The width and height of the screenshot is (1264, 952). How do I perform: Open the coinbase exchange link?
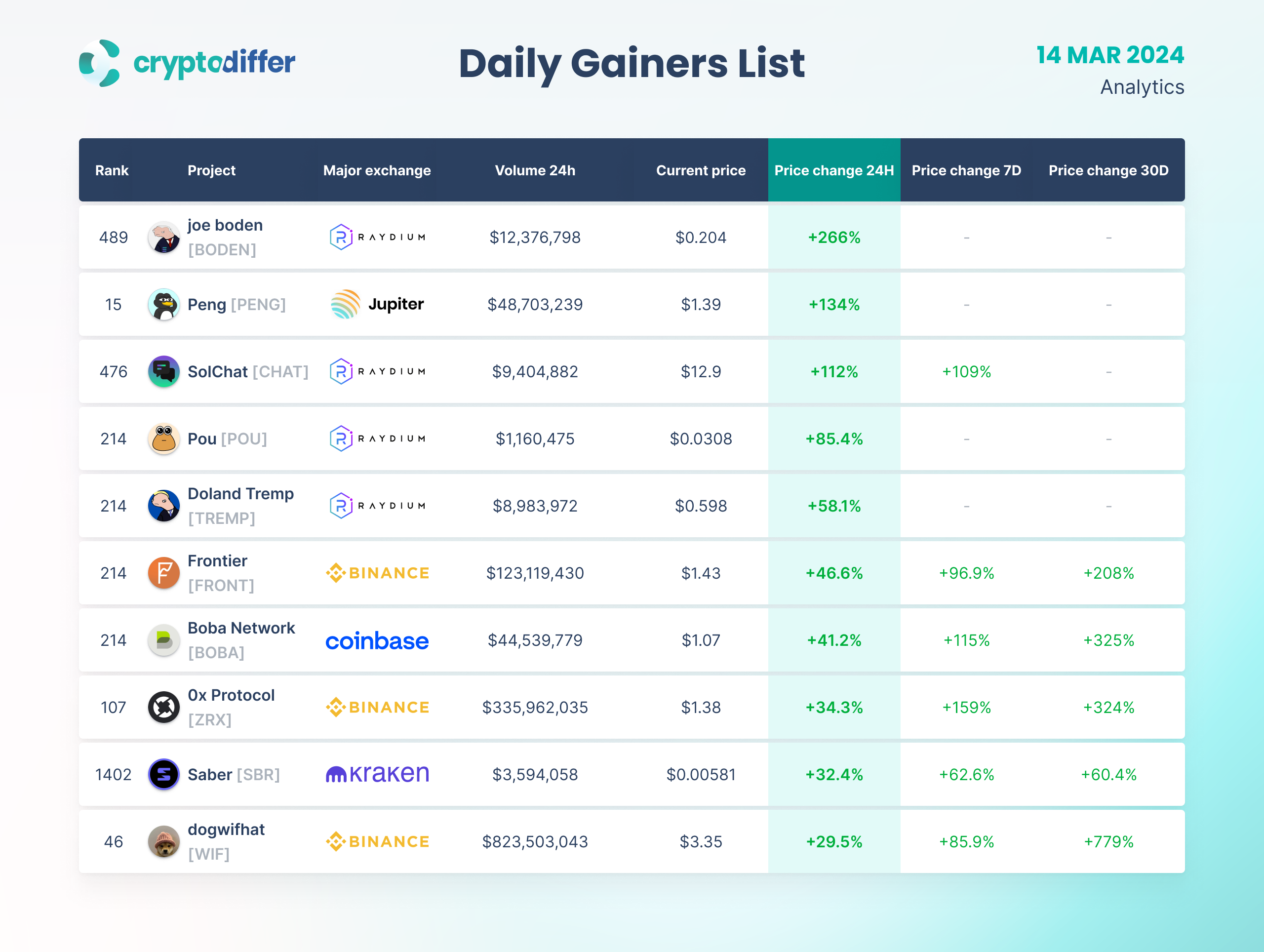point(377,640)
